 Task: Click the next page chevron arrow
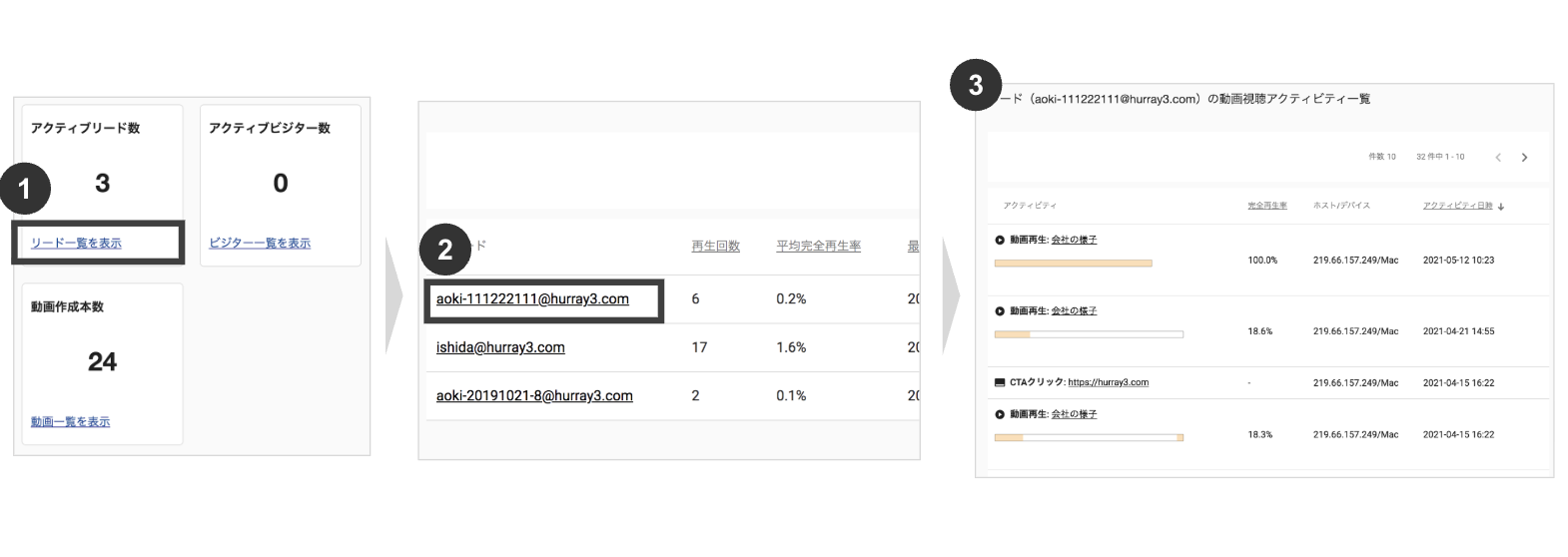tap(1524, 158)
